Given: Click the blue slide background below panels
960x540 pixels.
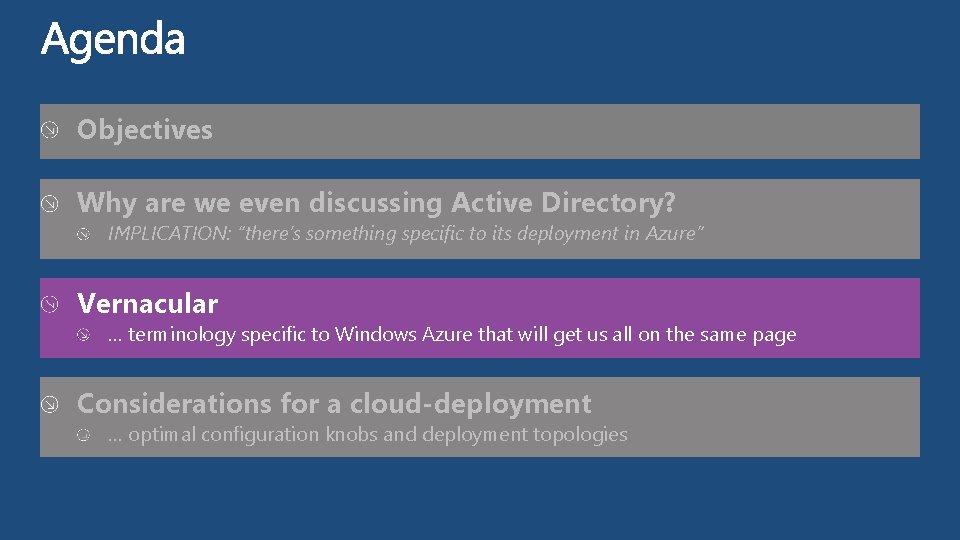Looking at the screenshot, I should tap(480, 500).
